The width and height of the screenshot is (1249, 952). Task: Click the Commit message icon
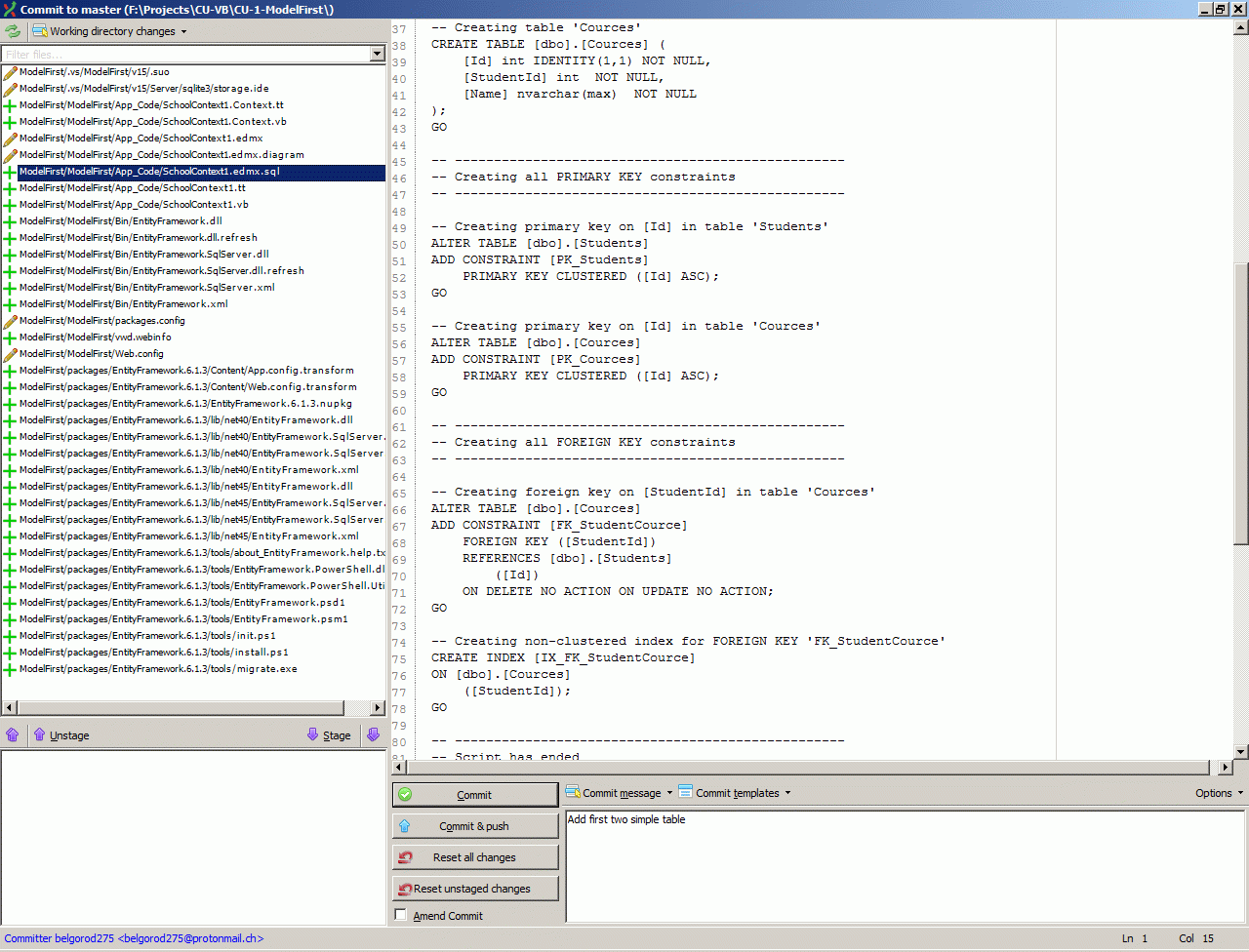click(x=573, y=792)
